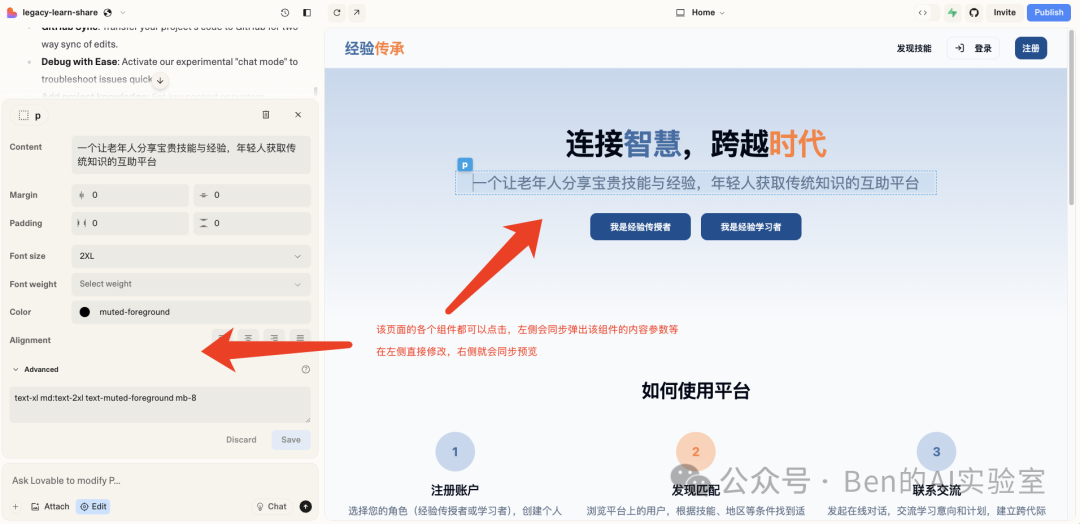Click the Publish button
The width and height of the screenshot is (1080, 524).
tap(1049, 12)
